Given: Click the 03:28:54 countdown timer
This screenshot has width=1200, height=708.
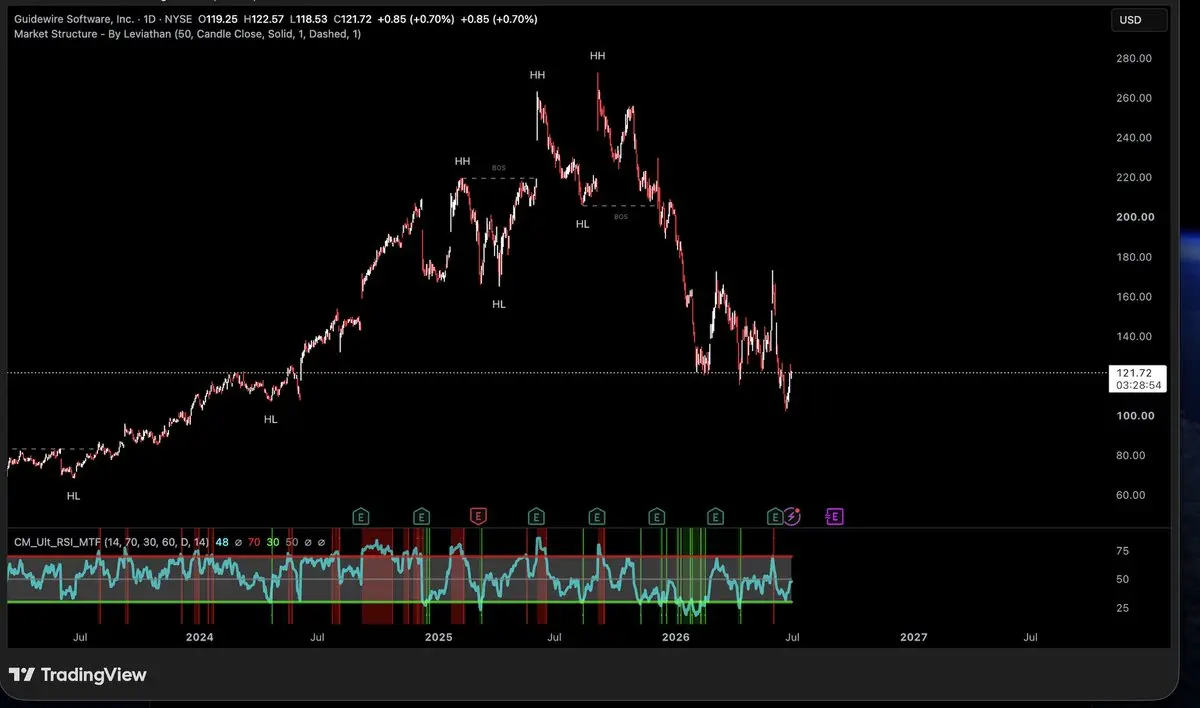Looking at the screenshot, I should 1138,385.
